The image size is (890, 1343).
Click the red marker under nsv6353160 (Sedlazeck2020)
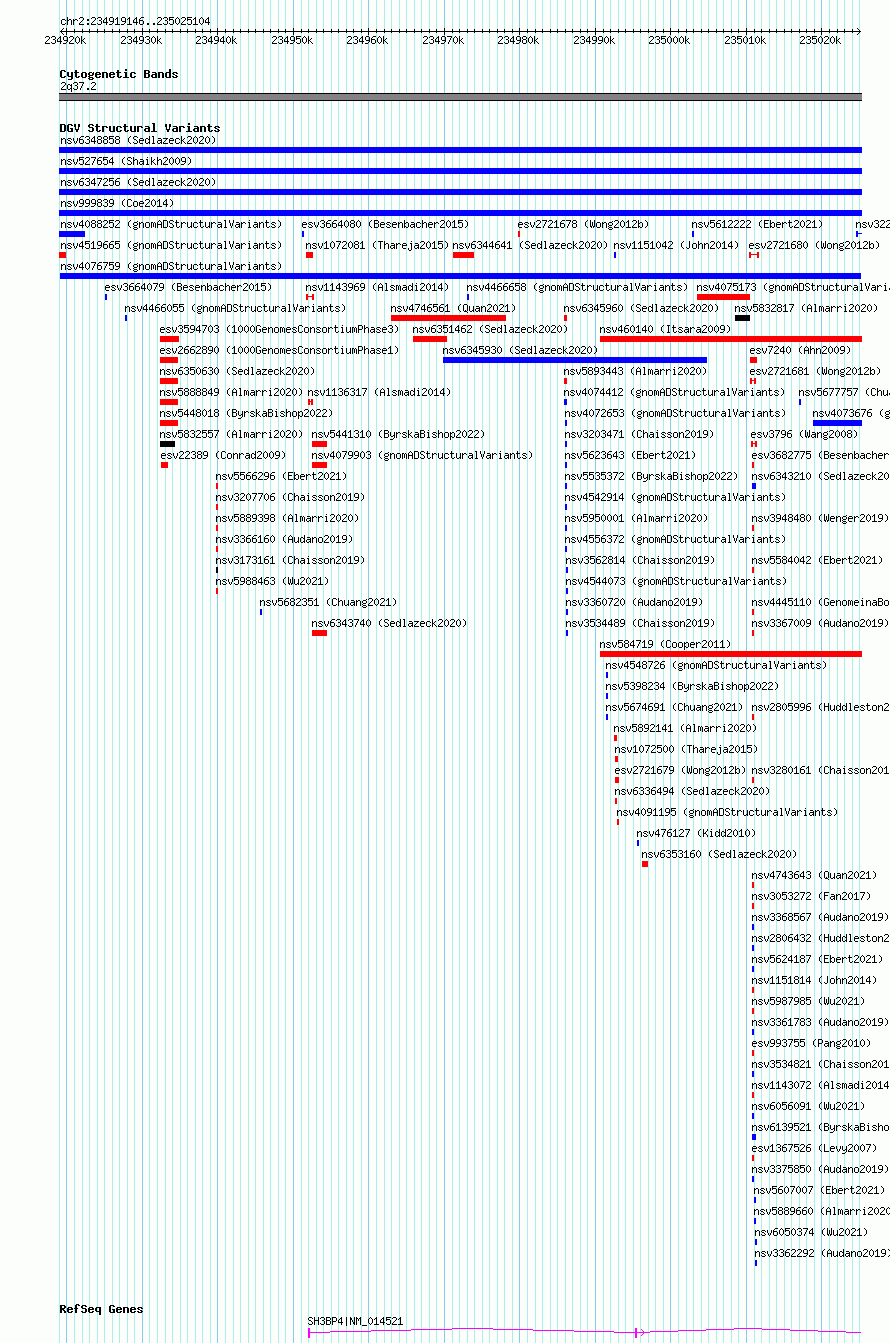click(645, 864)
